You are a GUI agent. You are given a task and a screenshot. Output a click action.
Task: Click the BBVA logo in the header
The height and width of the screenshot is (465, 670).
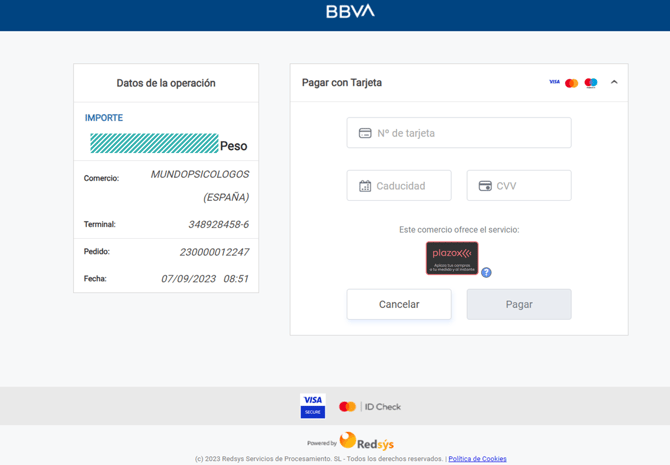[350, 12]
